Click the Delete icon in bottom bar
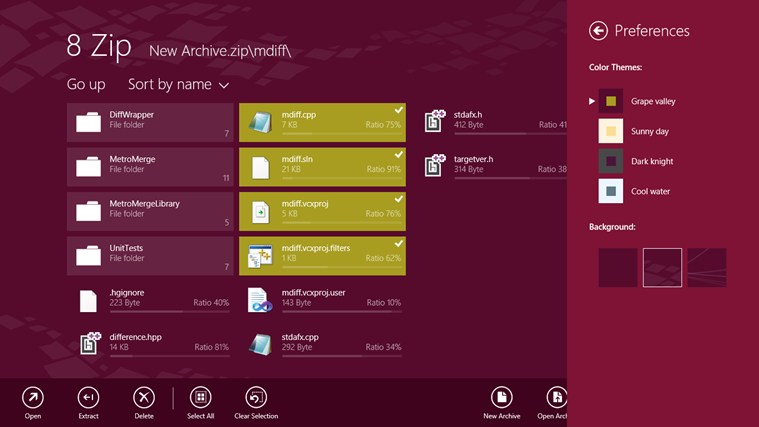Viewport: 759px width, 427px height. 144,398
